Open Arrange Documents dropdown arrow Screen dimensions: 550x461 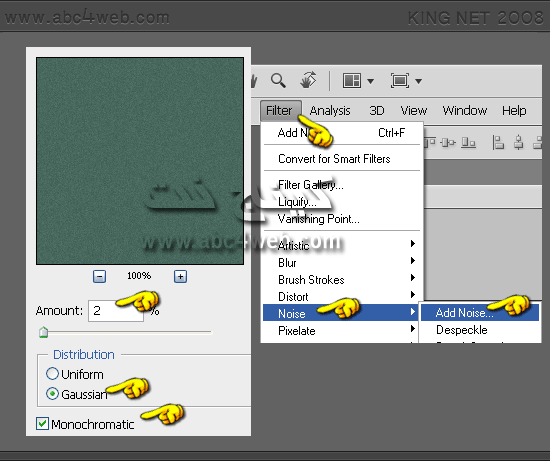coord(370,81)
